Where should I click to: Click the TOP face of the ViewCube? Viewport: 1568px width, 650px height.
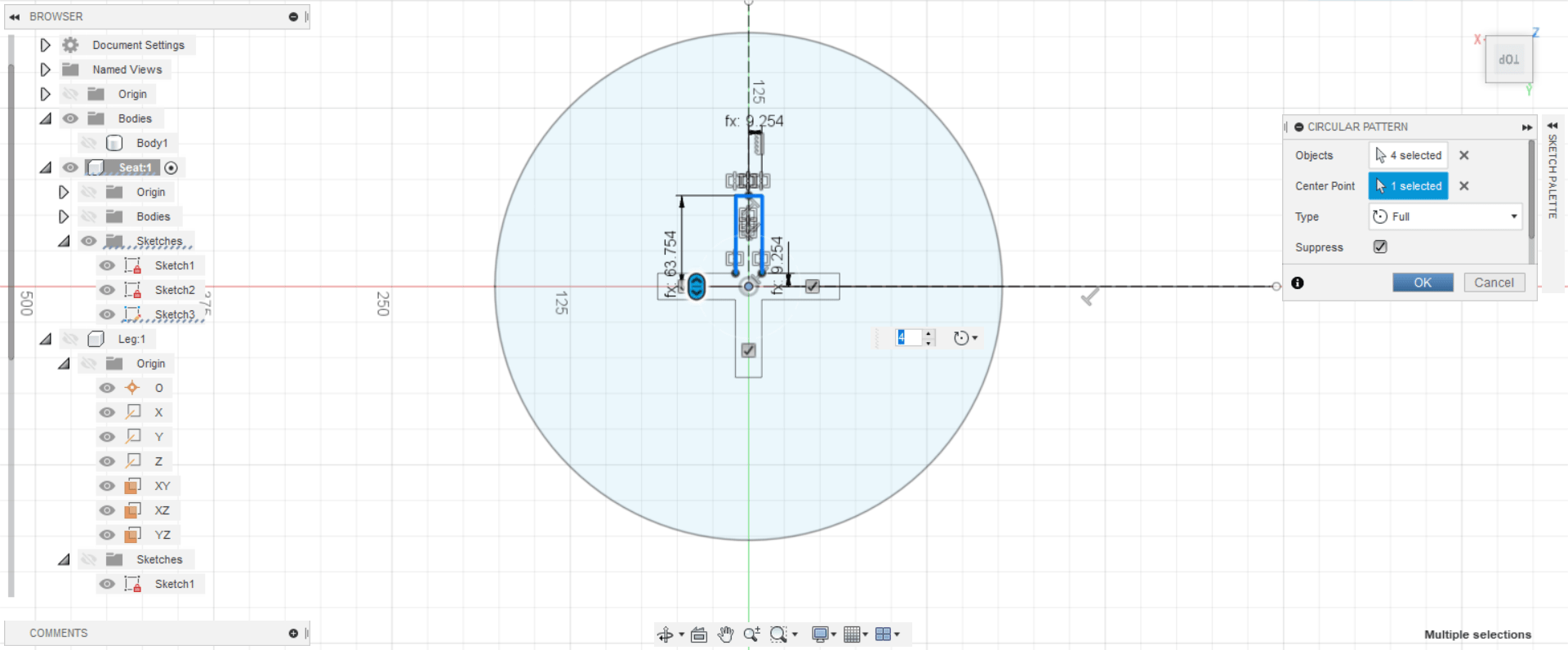coord(1508,60)
